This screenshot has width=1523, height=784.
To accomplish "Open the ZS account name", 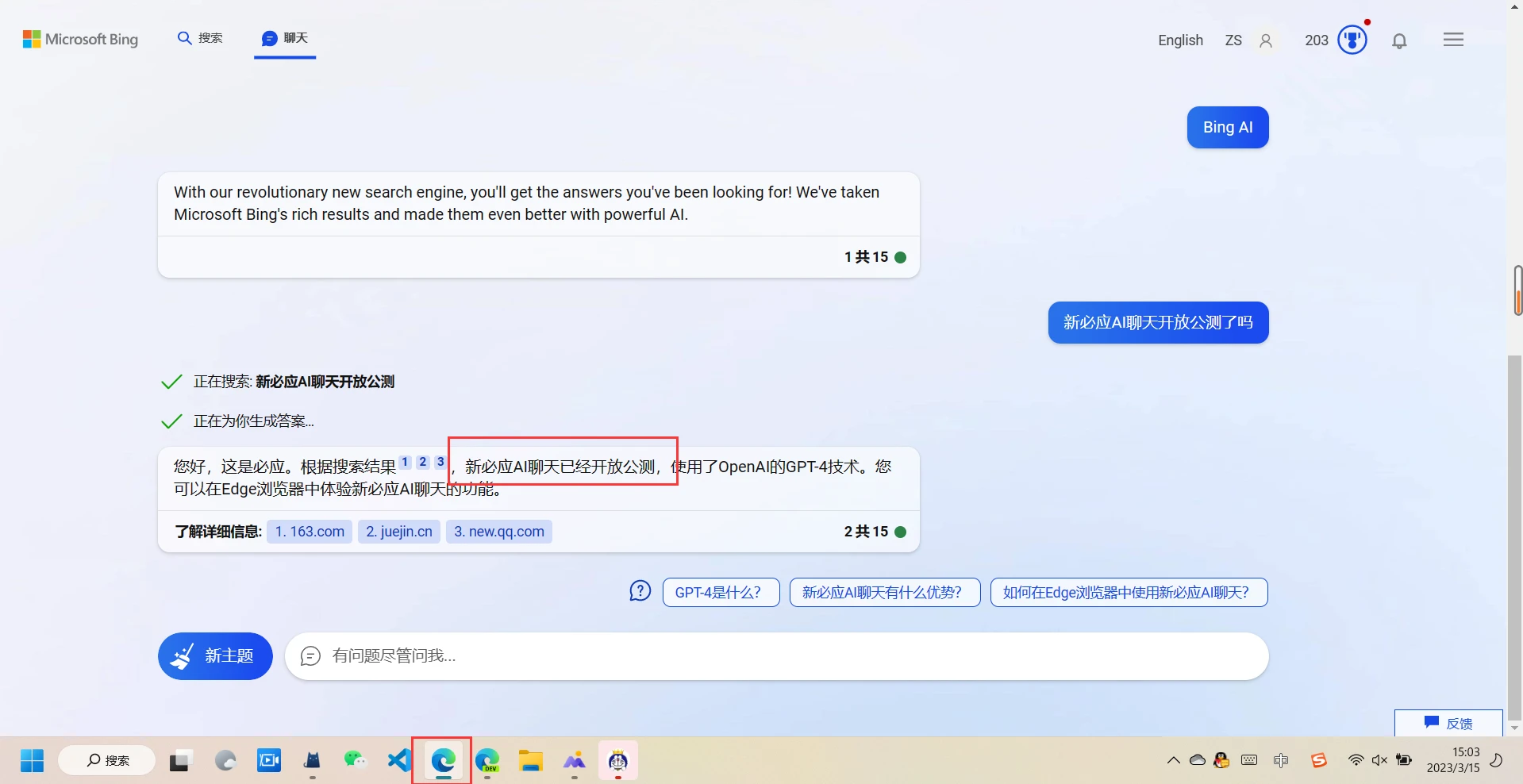I will coord(1233,40).
